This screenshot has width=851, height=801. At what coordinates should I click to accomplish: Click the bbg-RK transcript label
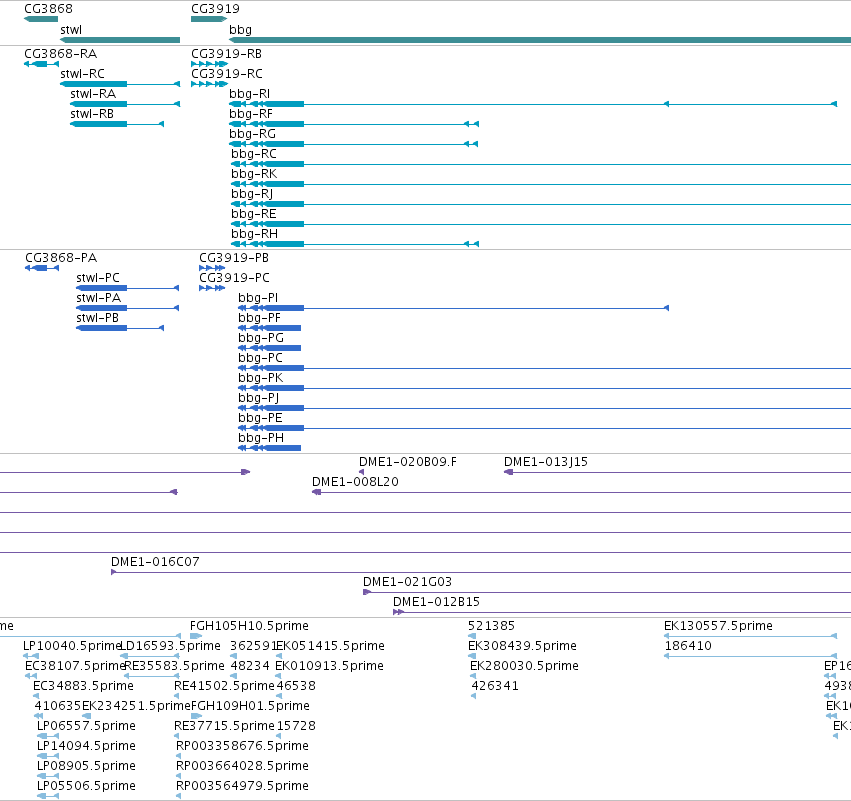click(x=254, y=174)
